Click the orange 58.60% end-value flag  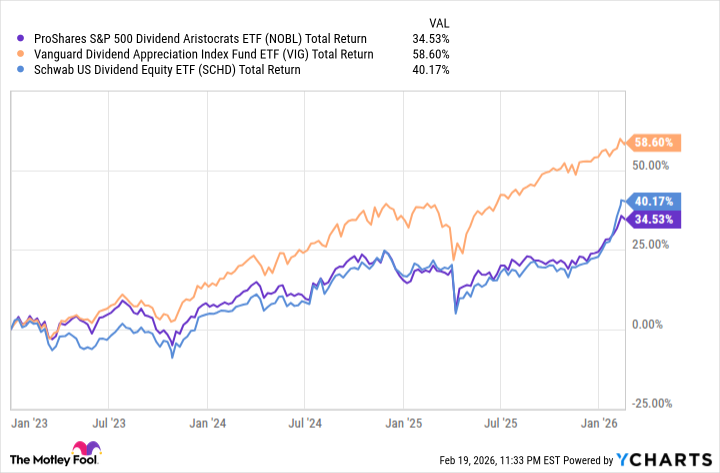point(655,142)
